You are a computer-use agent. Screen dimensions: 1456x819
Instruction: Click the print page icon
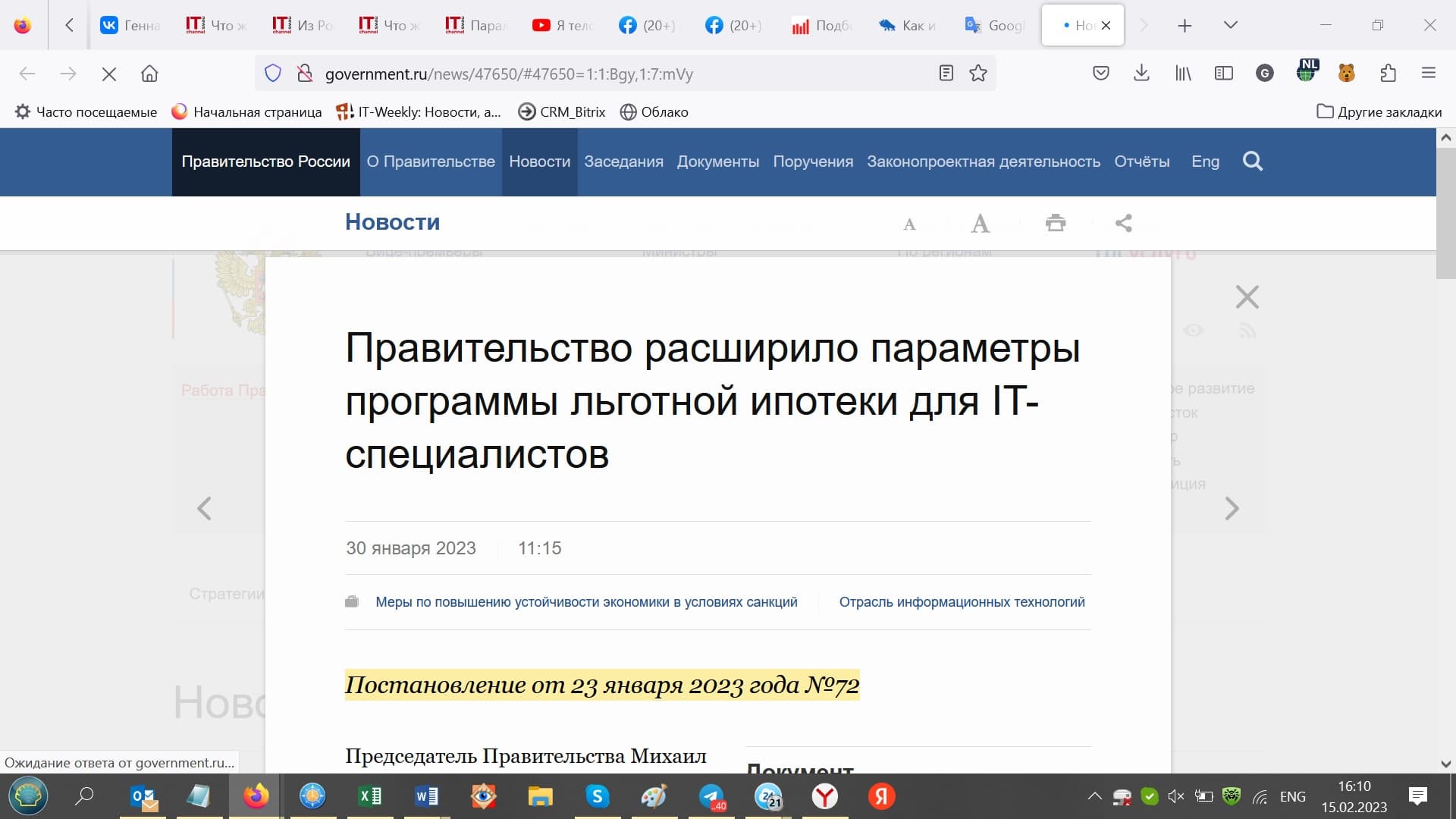click(1056, 223)
